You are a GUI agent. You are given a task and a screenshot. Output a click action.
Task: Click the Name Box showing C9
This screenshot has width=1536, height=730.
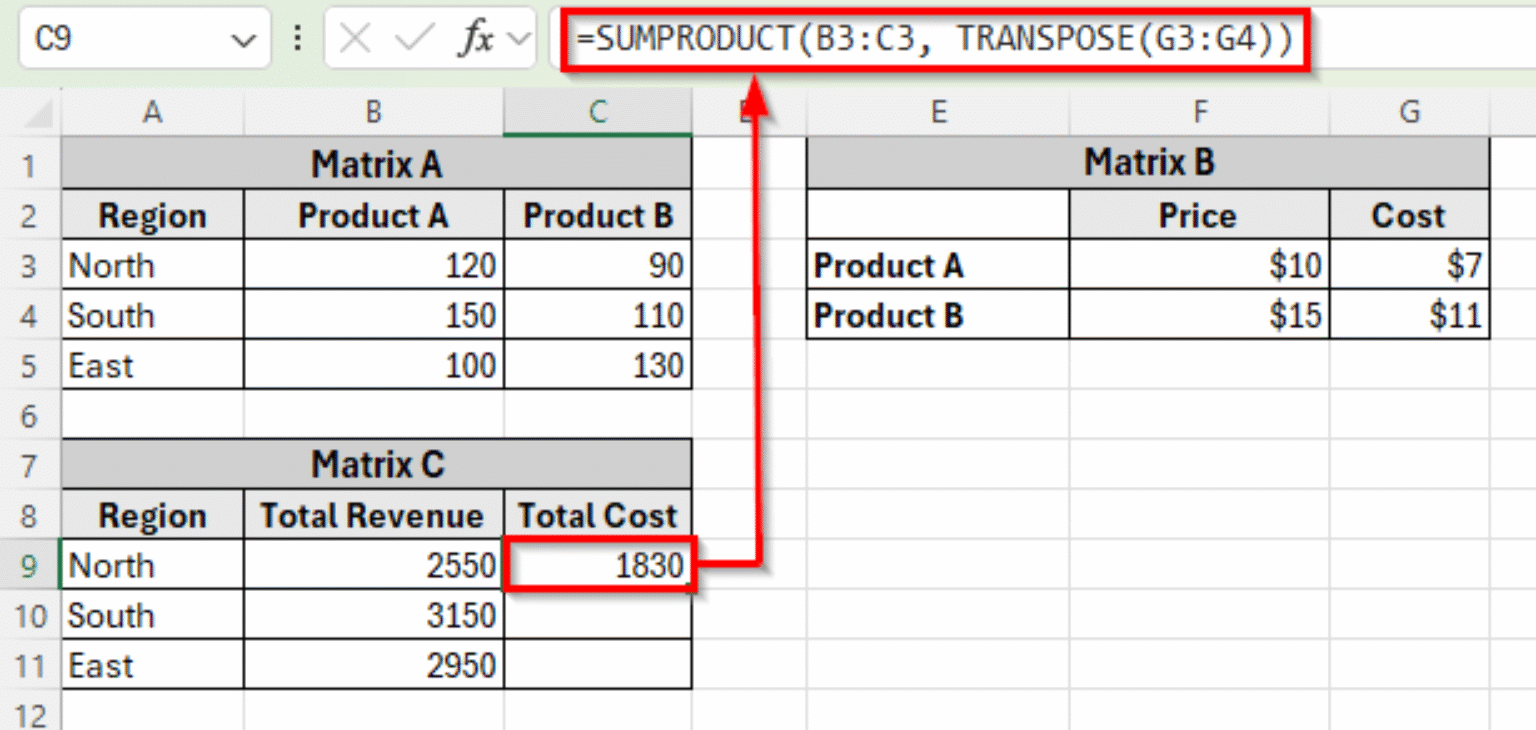pyautogui.click(x=144, y=39)
